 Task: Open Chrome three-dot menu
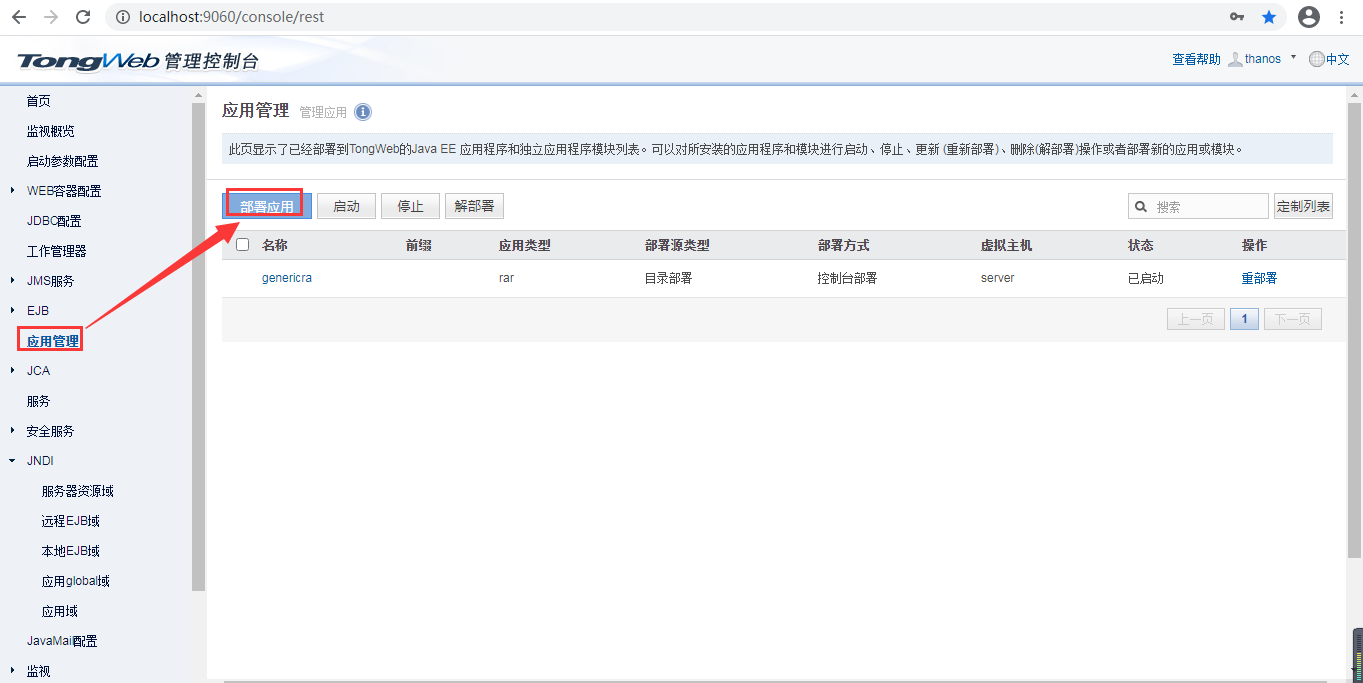pyautogui.click(x=1341, y=17)
